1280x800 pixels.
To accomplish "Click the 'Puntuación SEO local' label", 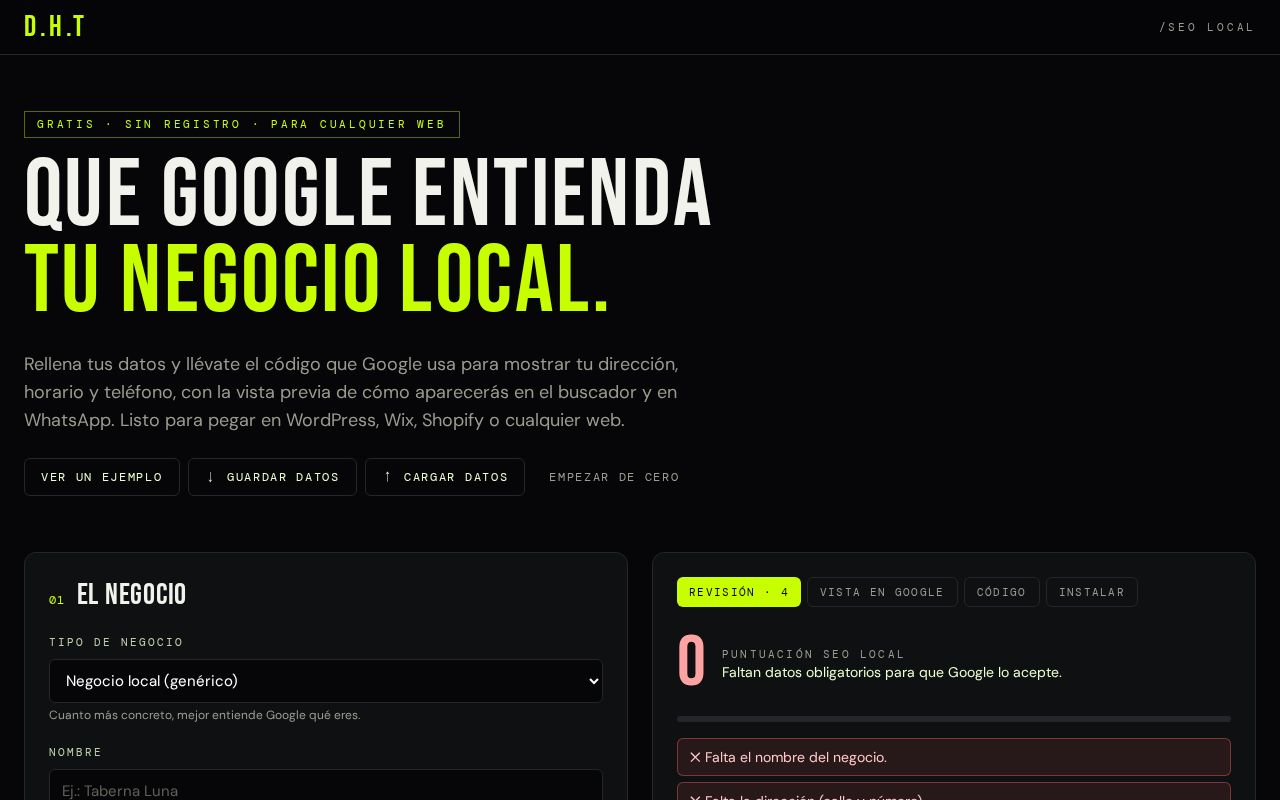I will click(813, 654).
